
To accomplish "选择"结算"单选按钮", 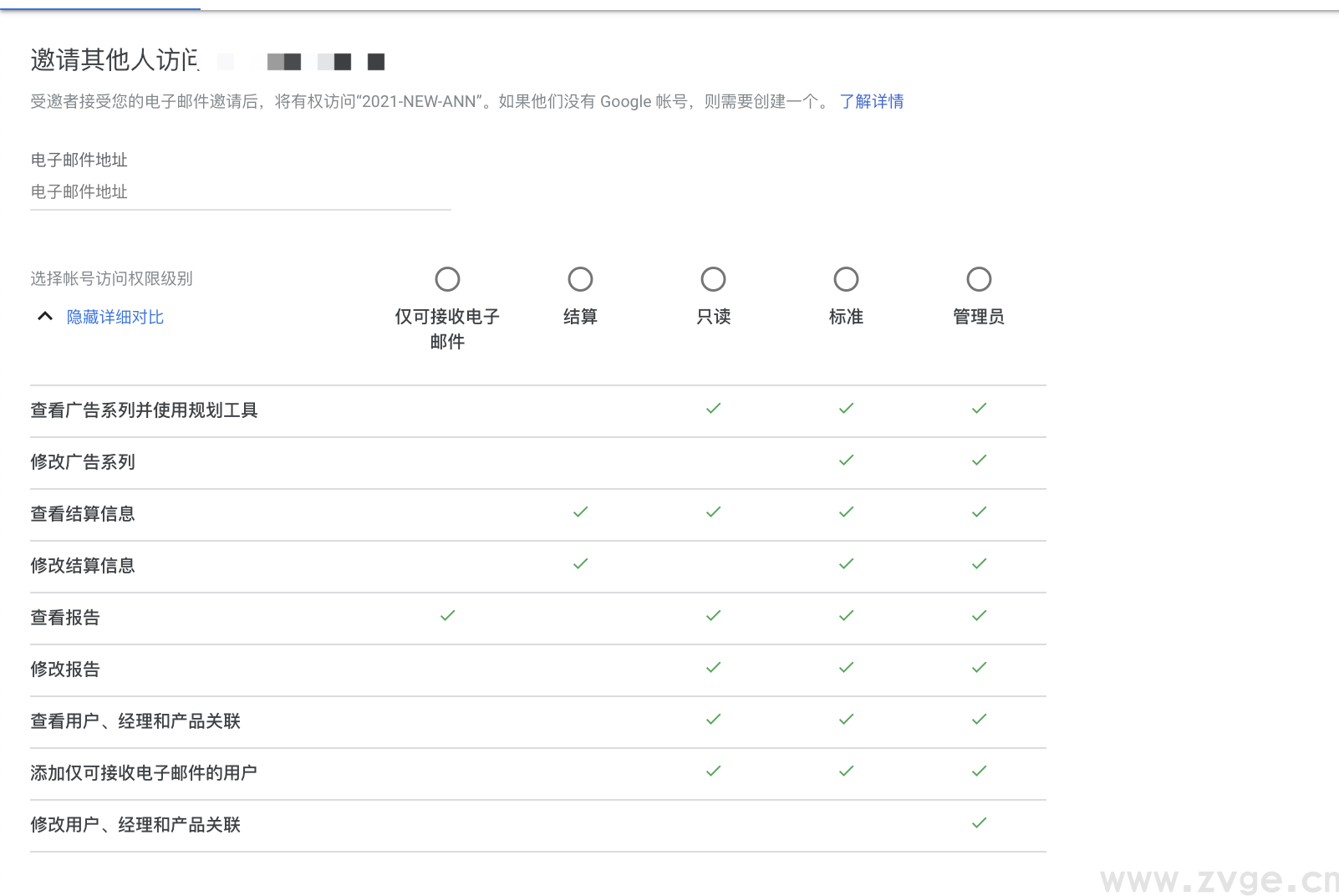I will point(580,278).
